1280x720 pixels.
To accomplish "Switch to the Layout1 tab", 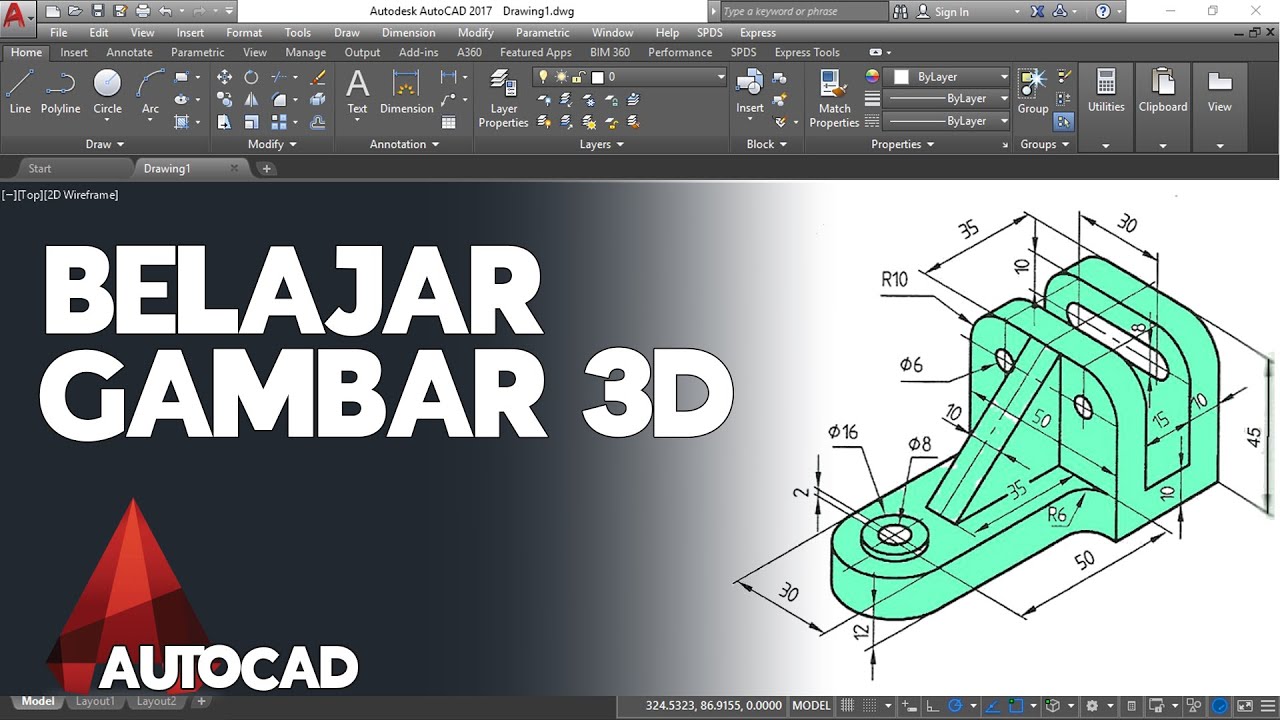I will pos(95,702).
